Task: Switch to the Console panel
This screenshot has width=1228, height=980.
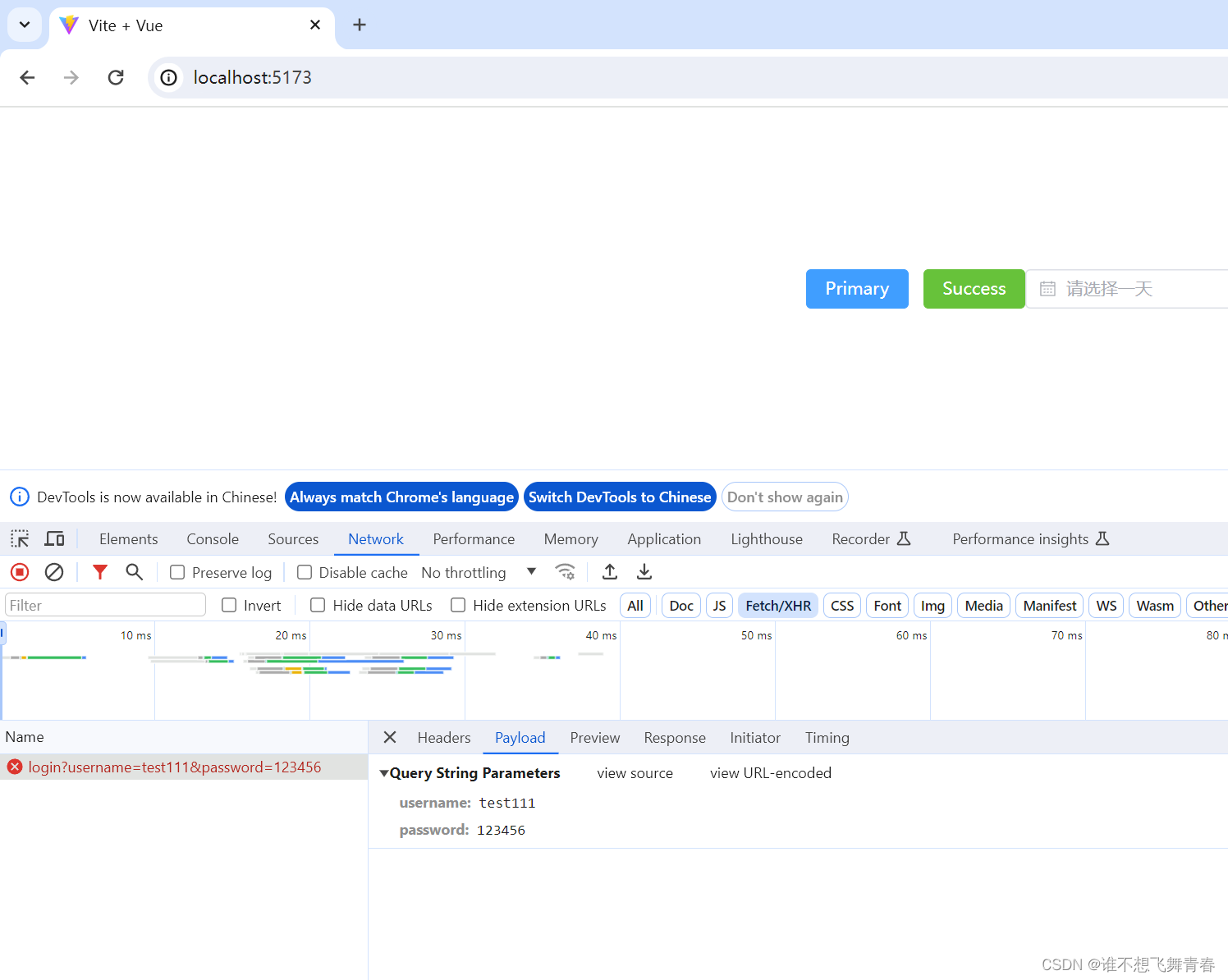Action: pyautogui.click(x=213, y=538)
